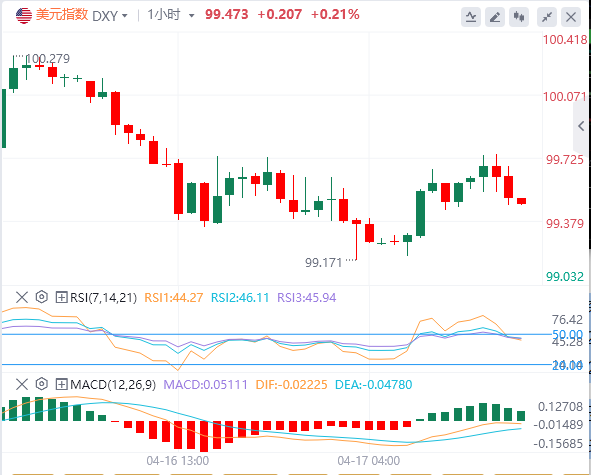Switch the candlestick chart type icon
The height and width of the screenshot is (475, 591).
pos(519,17)
